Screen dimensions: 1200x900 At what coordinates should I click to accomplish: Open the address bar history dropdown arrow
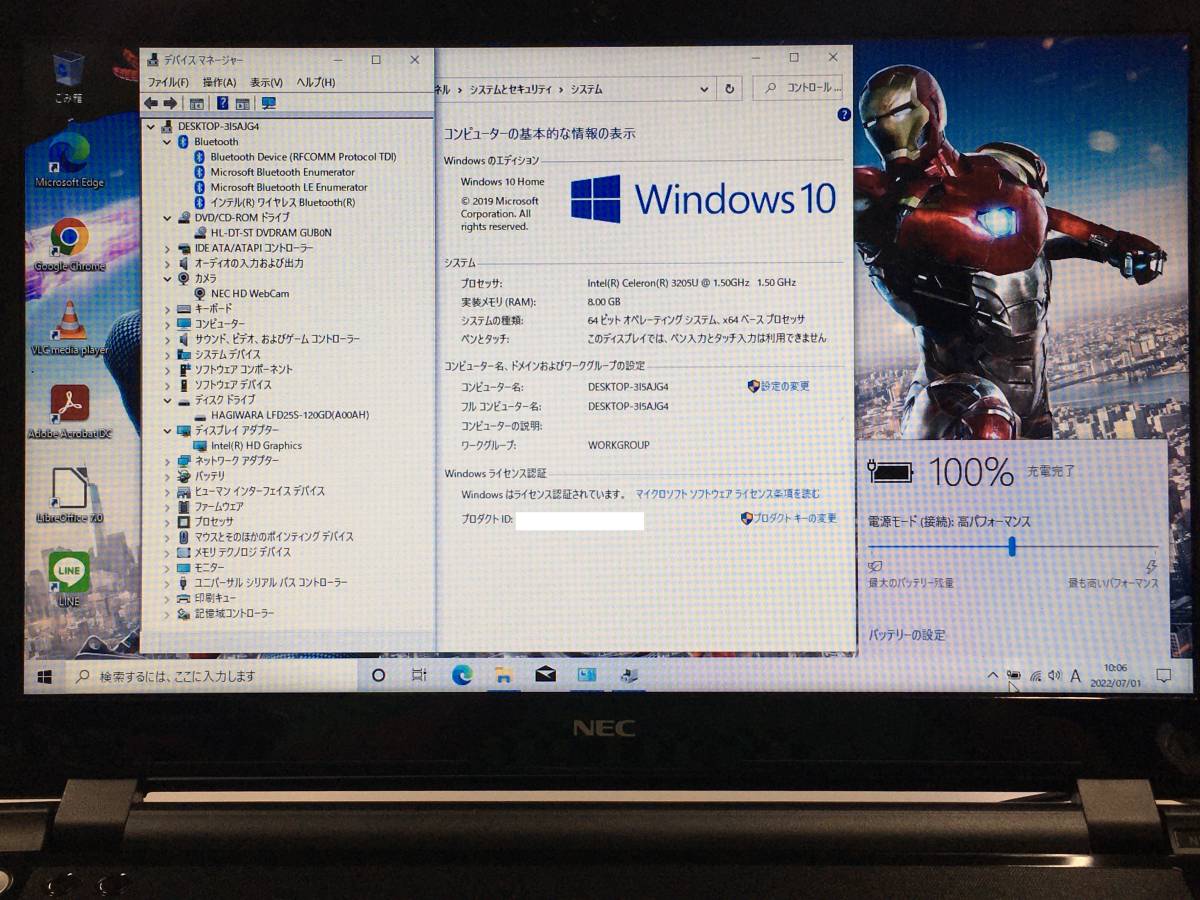pyautogui.click(x=705, y=88)
